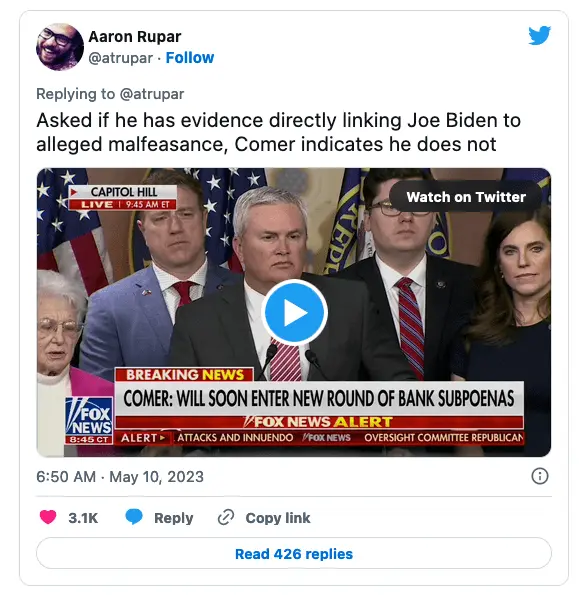Screen dimensions: 579x595
Task: Click the blue reply bubble icon
Action: (134, 517)
